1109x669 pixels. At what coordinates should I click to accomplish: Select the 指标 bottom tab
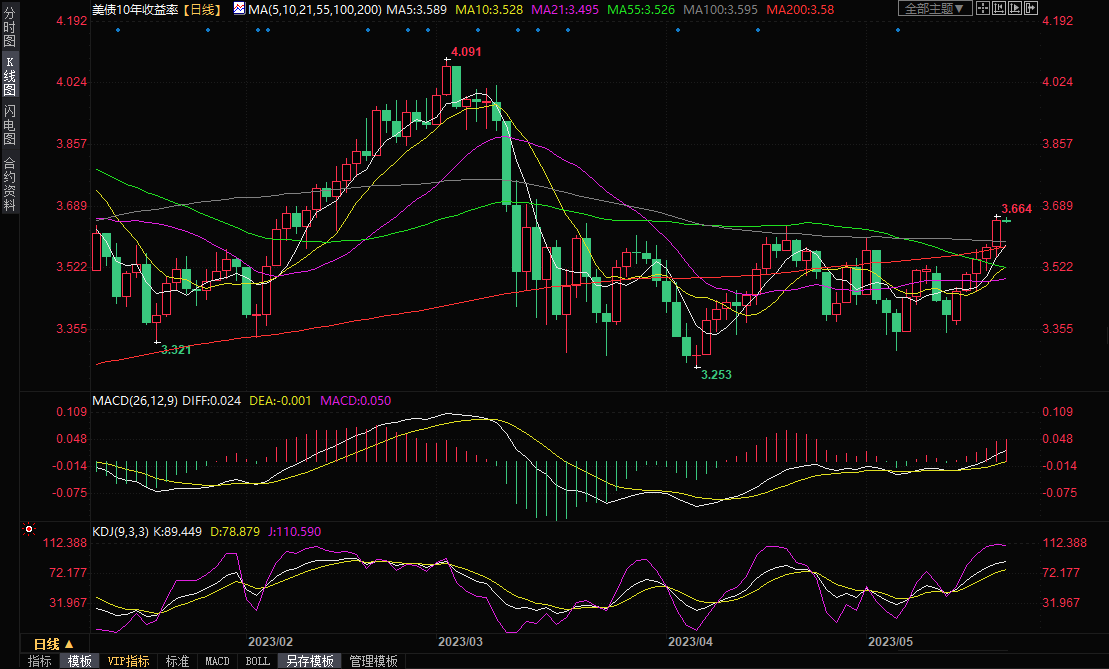40,661
